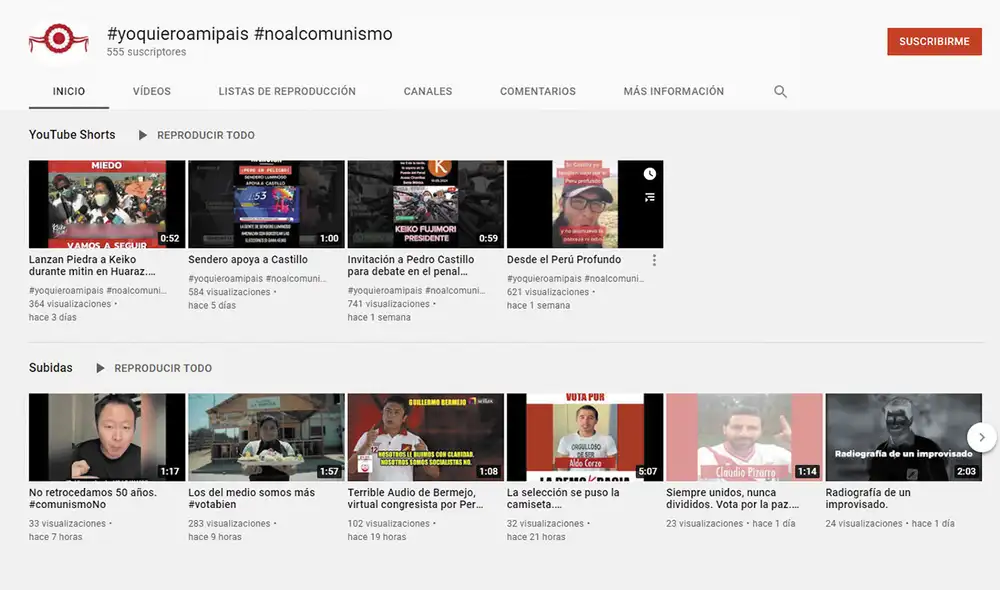Open the thumbnail of 'No retrocedamos 50 años'

(x=106, y=436)
